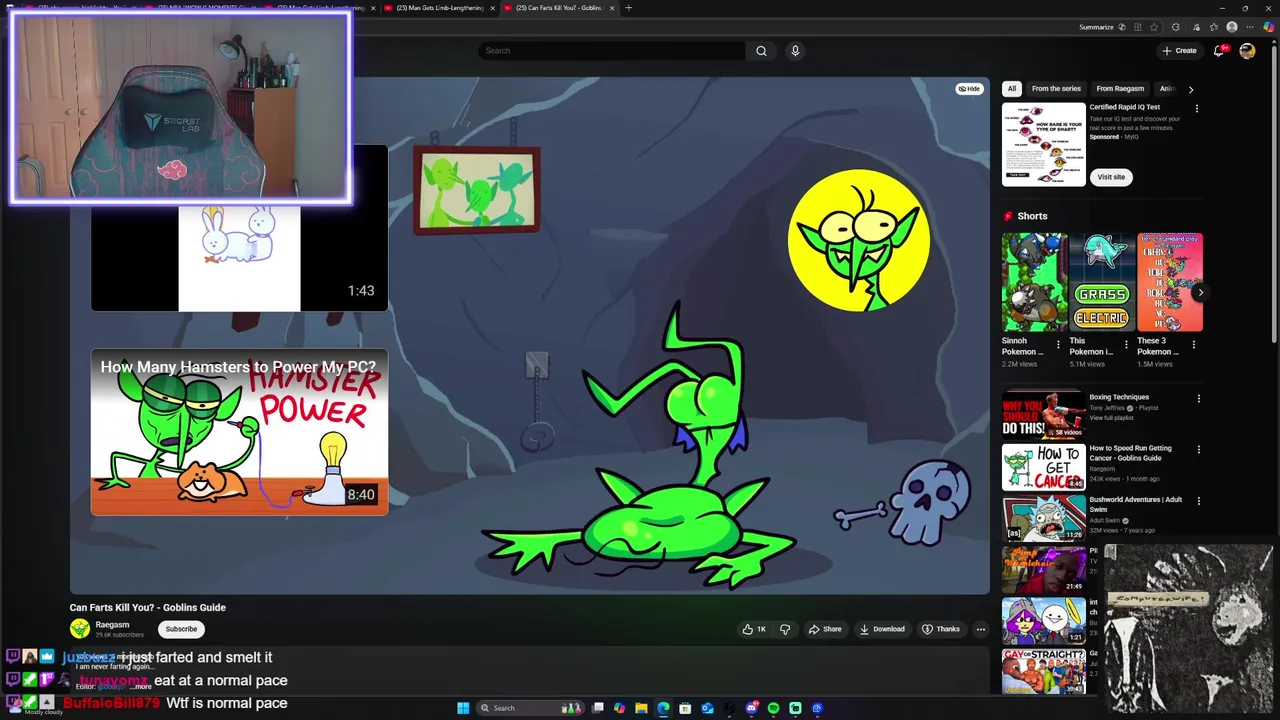Hide the end screen suggestions
Image resolution: width=1280 pixels, height=720 pixels.
point(969,89)
